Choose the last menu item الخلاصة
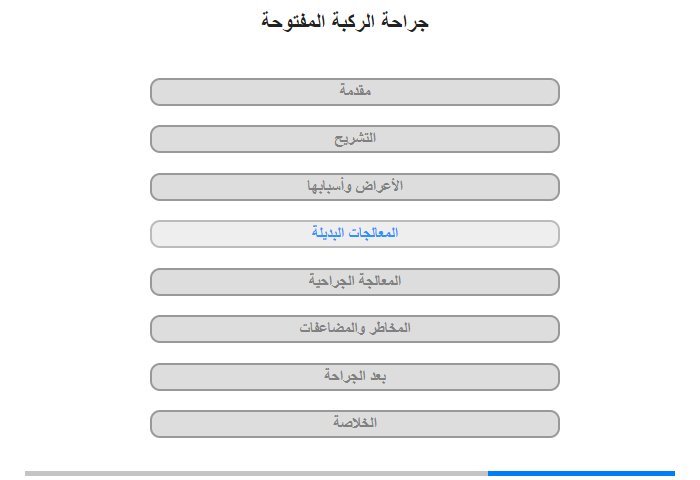700x480 pixels. pyautogui.click(x=354, y=424)
